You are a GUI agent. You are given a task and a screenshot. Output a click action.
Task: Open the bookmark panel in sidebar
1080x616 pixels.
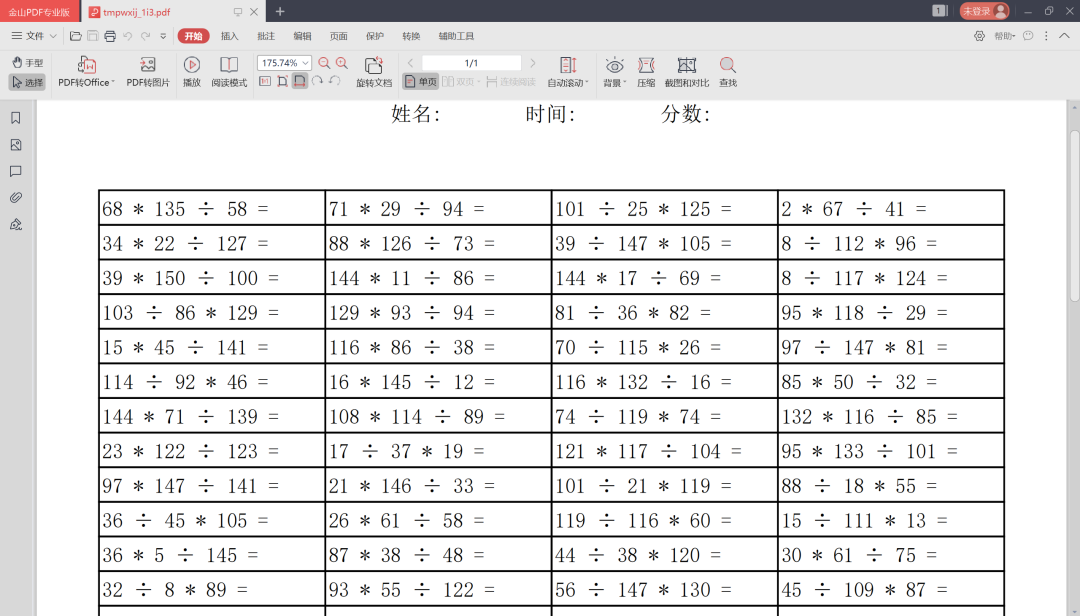(16, 118)
